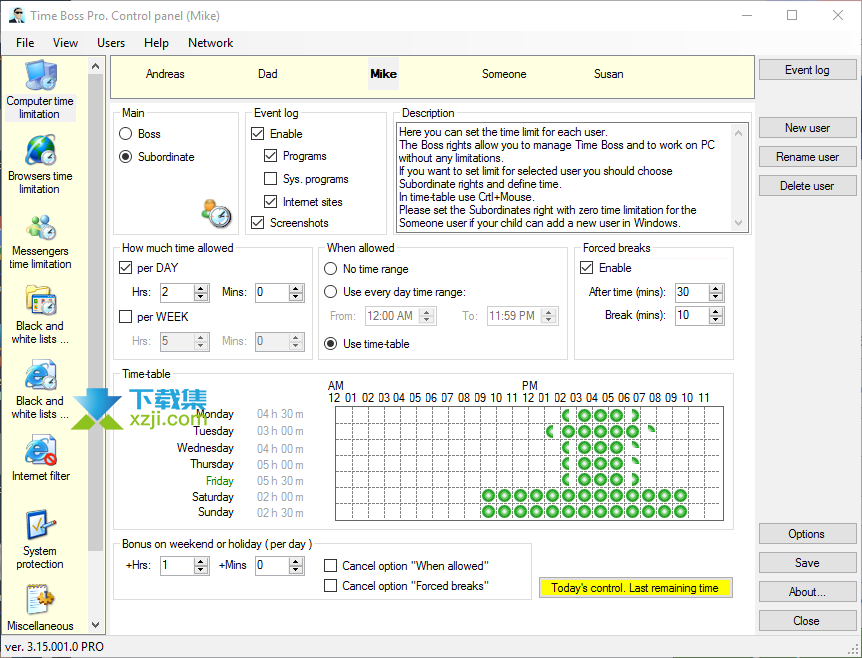This screenshot has height=658, width=862.
Task: Decrease Break minutes spinner
Action: (x=716, y=320)
